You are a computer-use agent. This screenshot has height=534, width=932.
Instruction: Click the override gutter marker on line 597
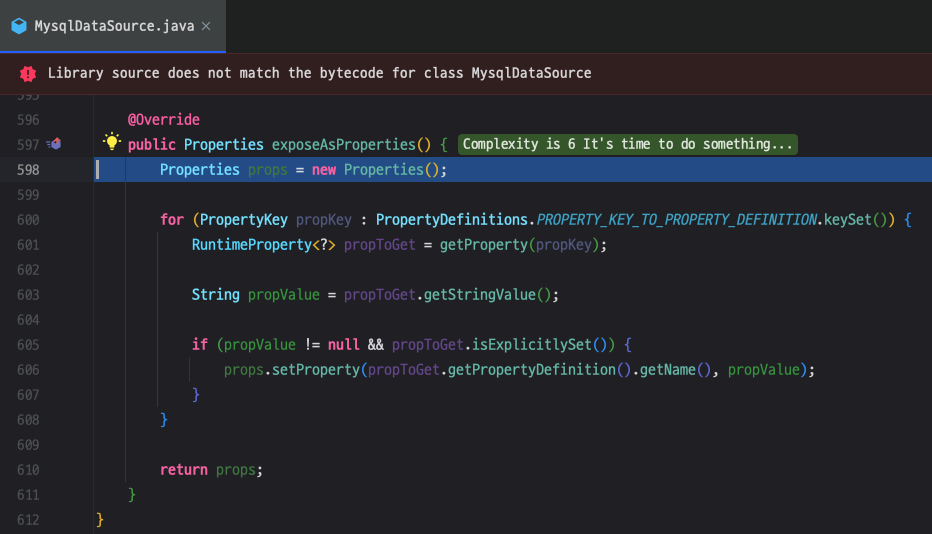(x=54, y=144)
